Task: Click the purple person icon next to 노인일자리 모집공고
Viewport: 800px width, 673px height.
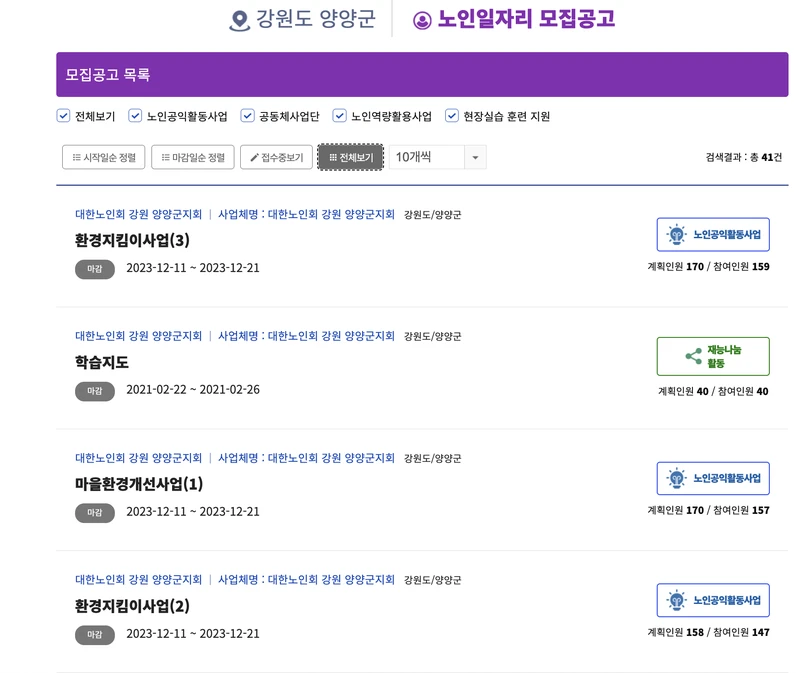Action: pyautogui.click(x=423, y=21)
